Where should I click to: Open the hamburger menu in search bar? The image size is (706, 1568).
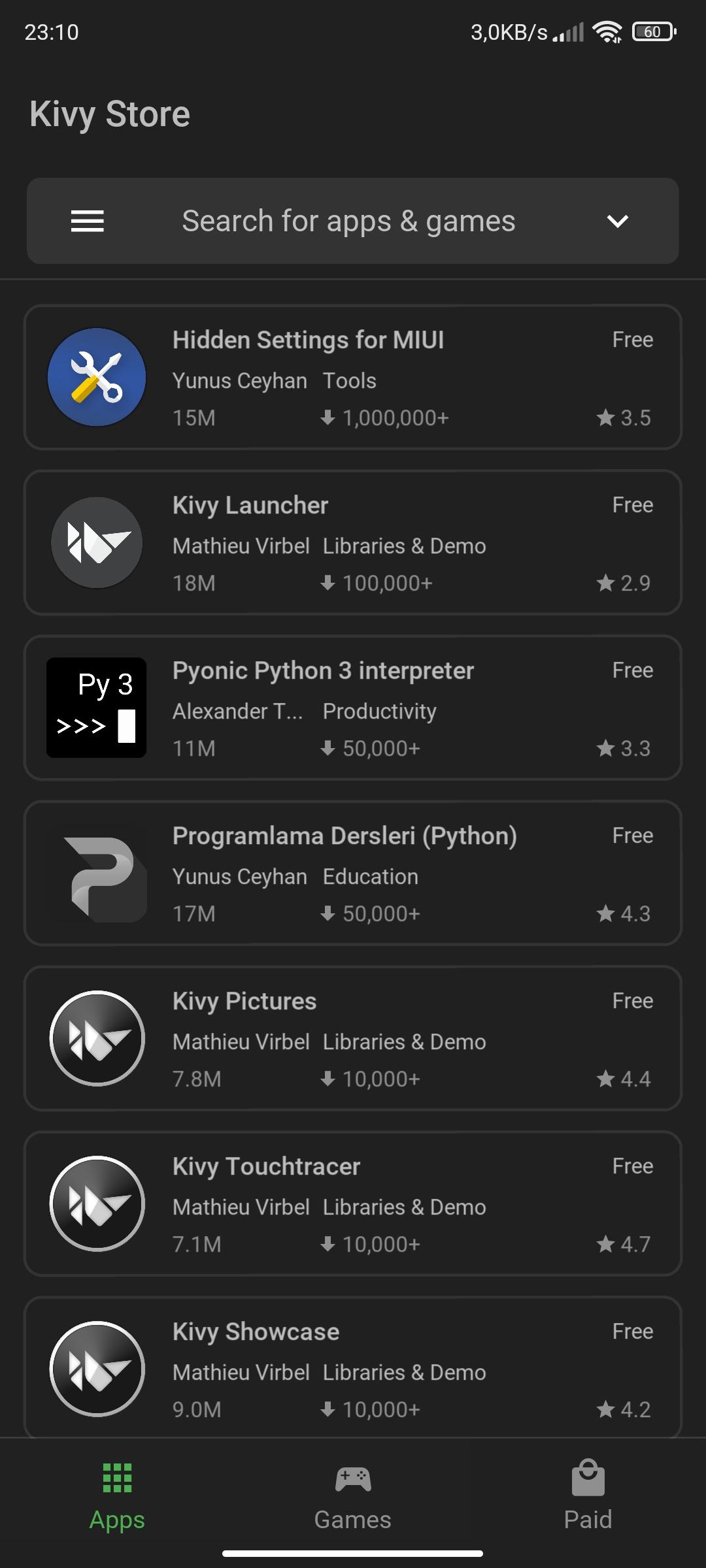87,221
